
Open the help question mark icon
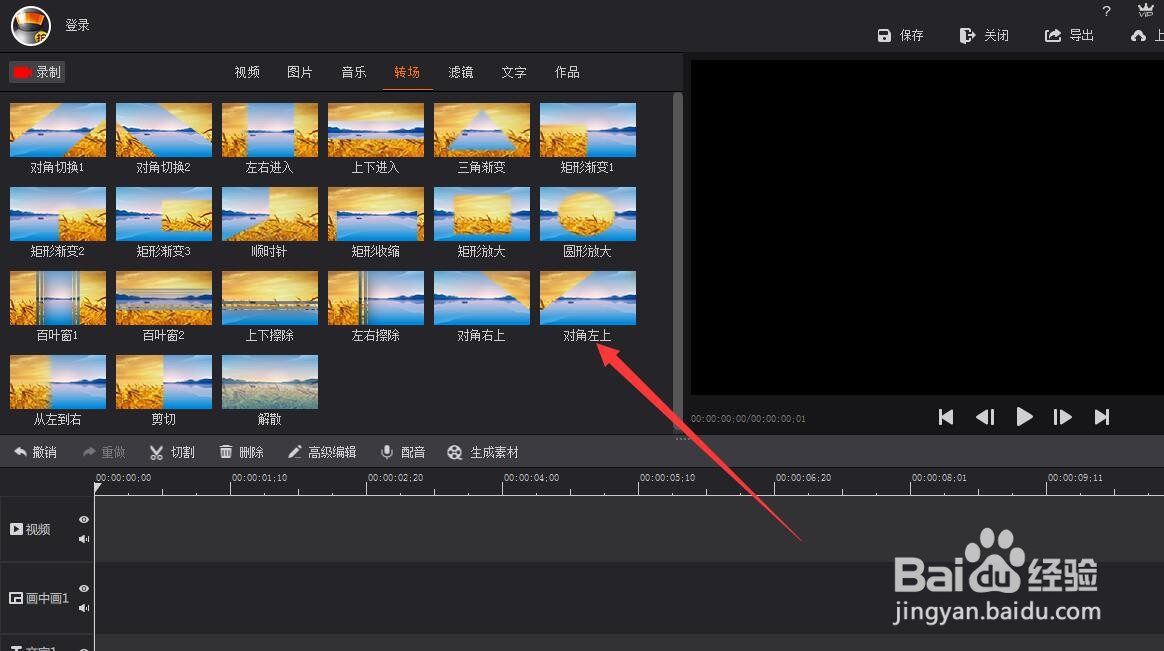1106,11
